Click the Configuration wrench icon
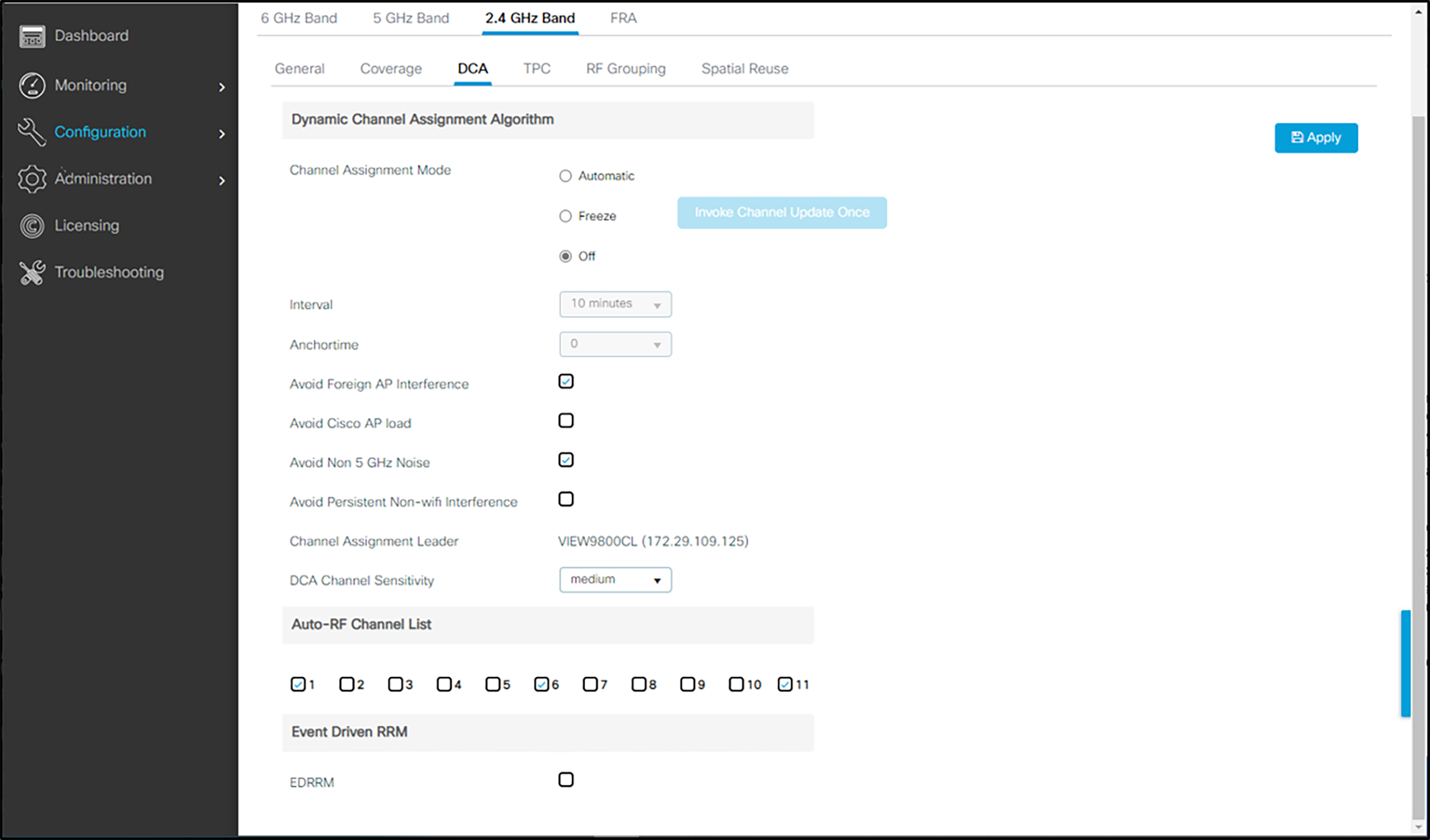 (32, 132)
